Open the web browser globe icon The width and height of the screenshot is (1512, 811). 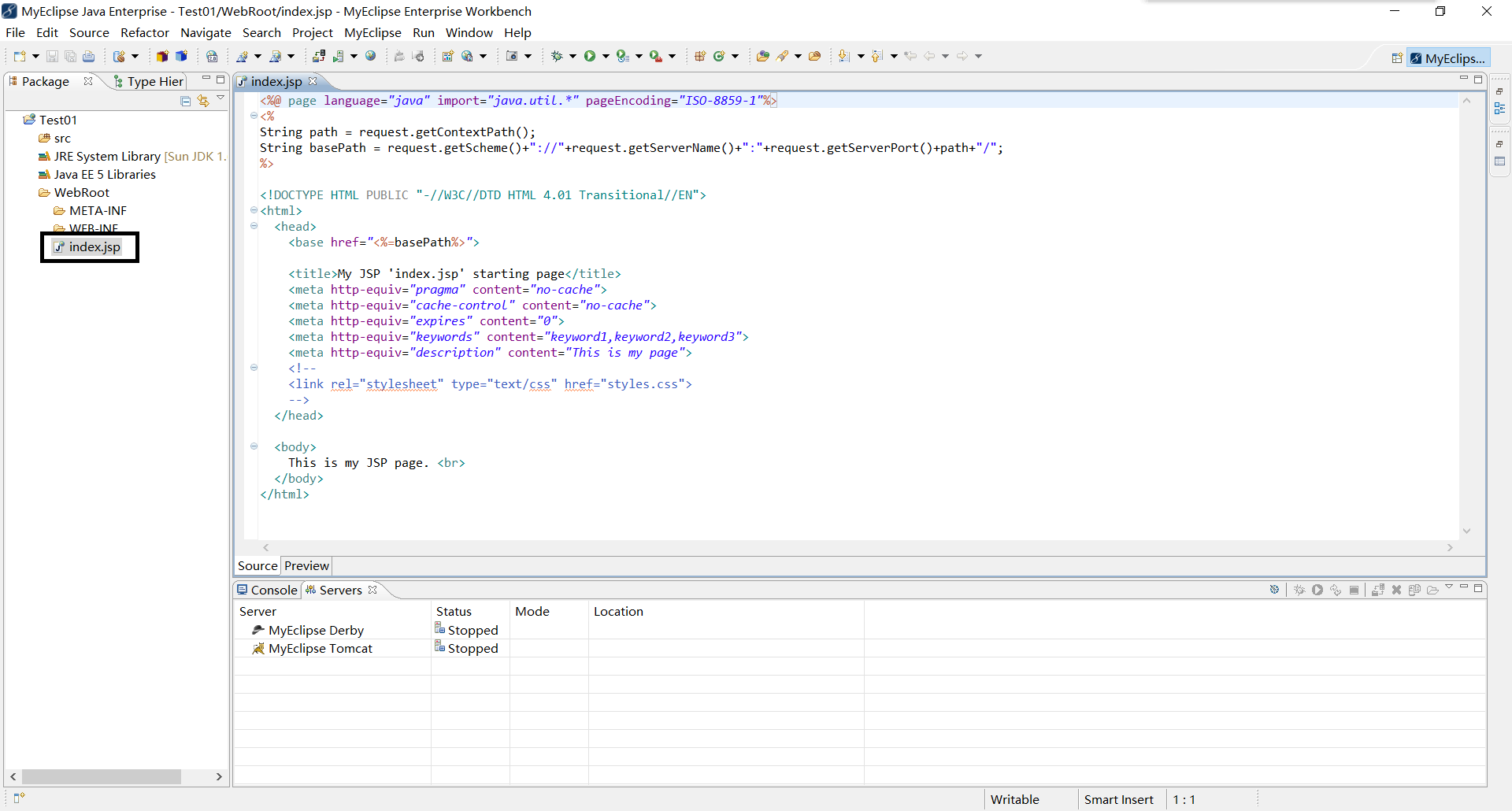point(371,56)
